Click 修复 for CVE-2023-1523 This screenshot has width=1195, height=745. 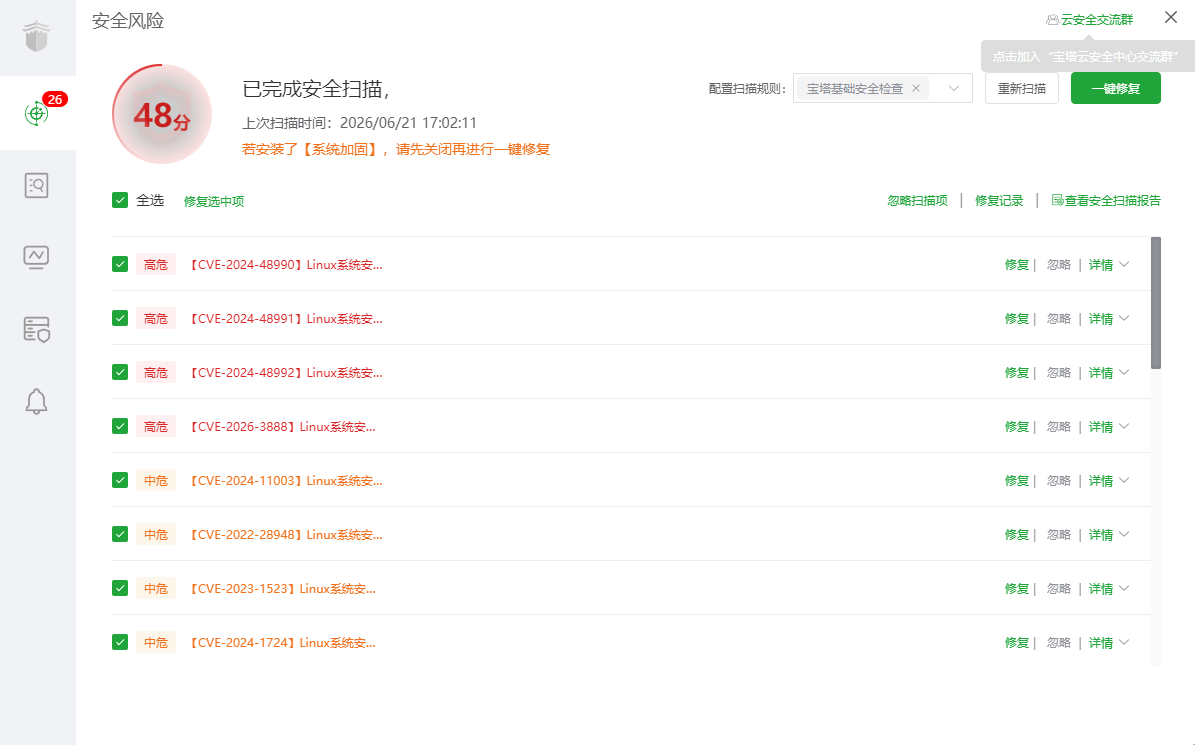point(1017,589)
